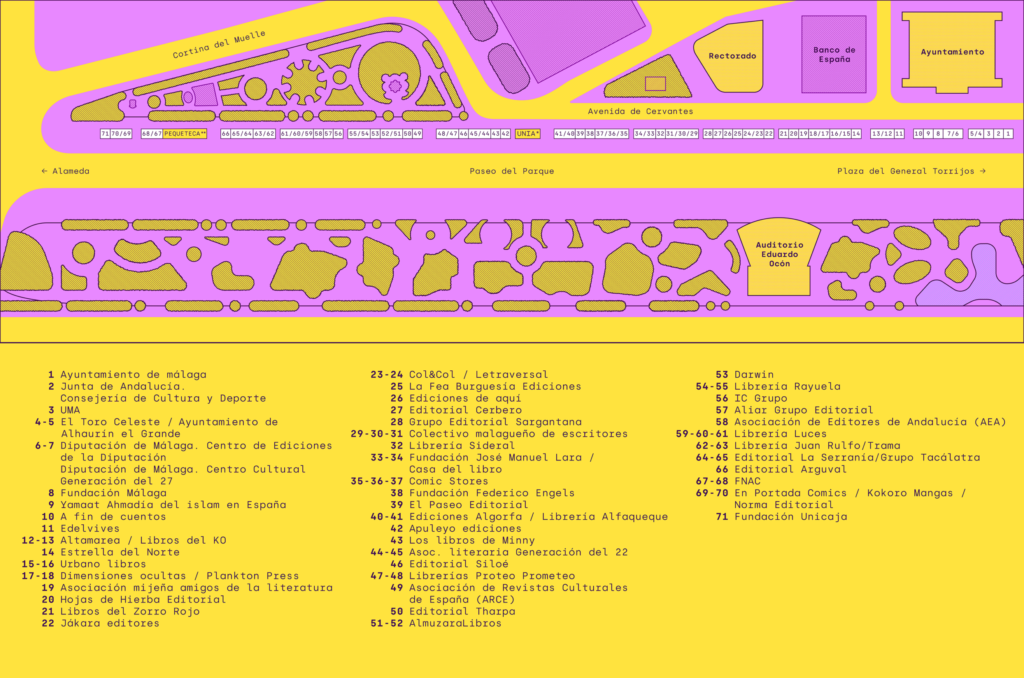Select legend entry 'Libros del Zorro Rojo'
Image resolution: width=1024 pixels, height=678 pixels.
click(x=130, y=611)
